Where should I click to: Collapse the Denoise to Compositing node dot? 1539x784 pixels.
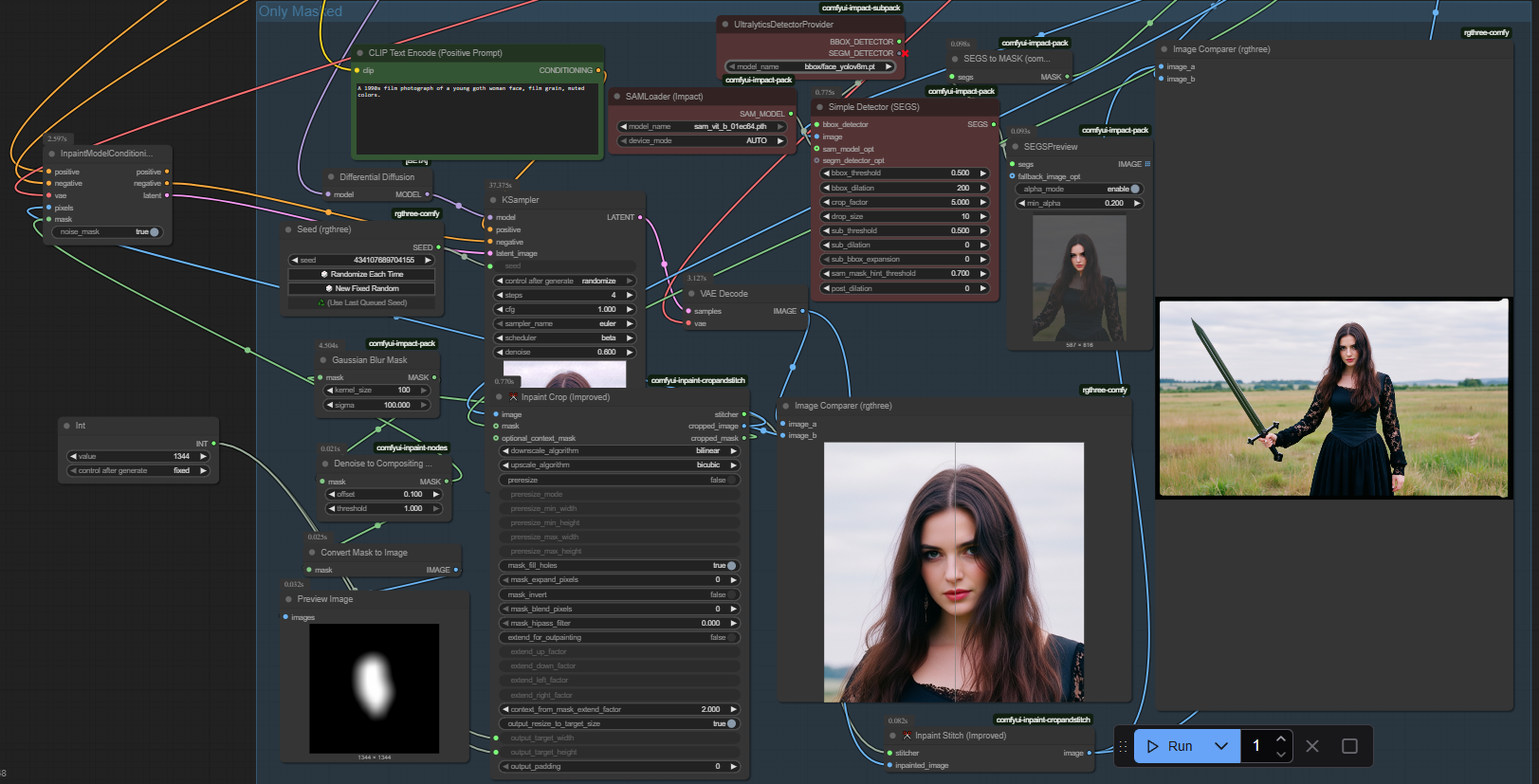(x=324, y=464)
